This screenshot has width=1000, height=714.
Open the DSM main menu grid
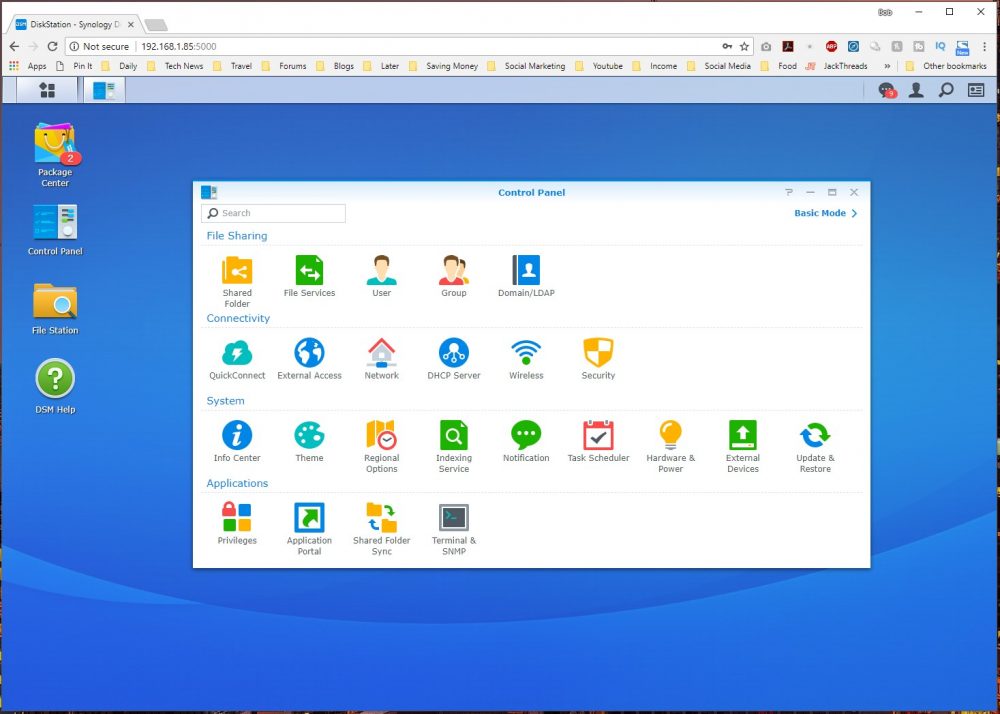coord(47,90)
